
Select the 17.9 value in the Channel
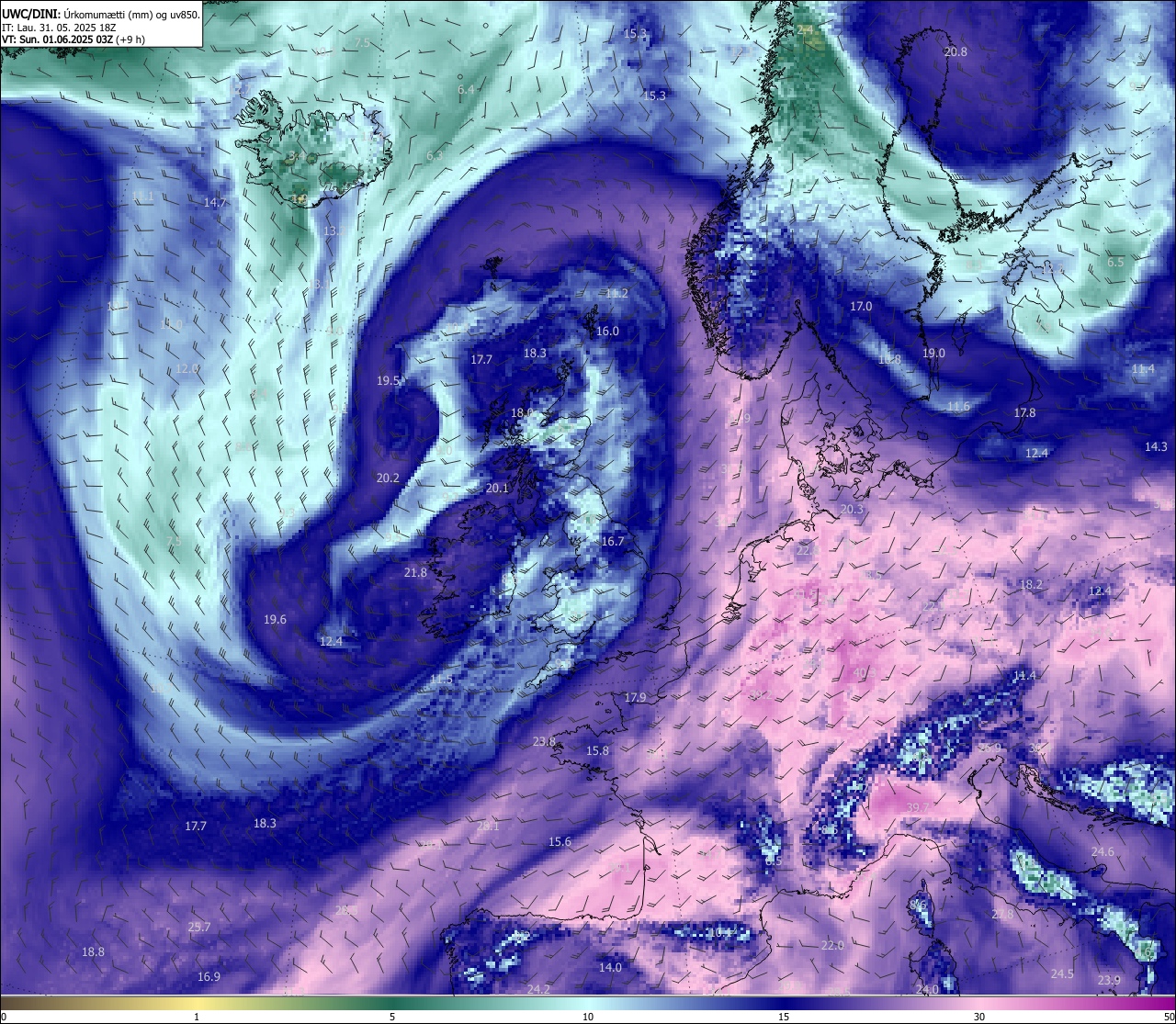tap(635, 698)
